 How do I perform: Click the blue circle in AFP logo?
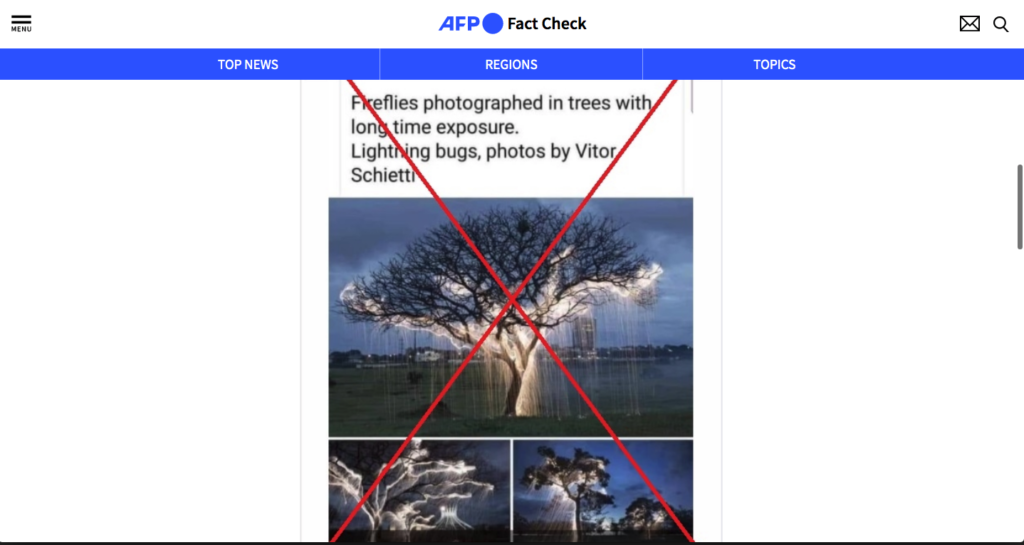(492, 23)
